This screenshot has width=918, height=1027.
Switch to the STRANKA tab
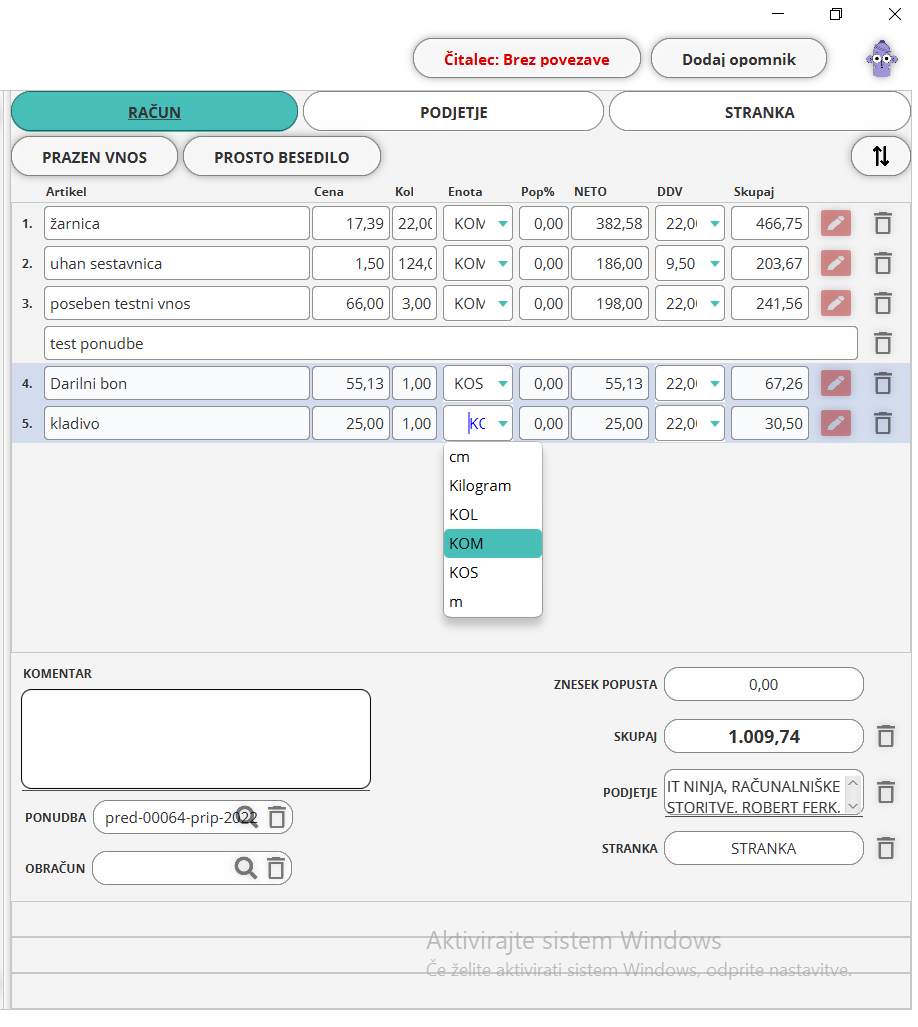tap(760, 111)
